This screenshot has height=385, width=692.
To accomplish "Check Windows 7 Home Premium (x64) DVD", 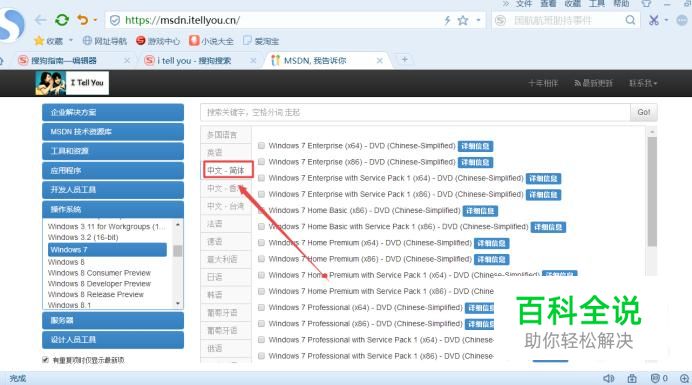I will 261,243.
